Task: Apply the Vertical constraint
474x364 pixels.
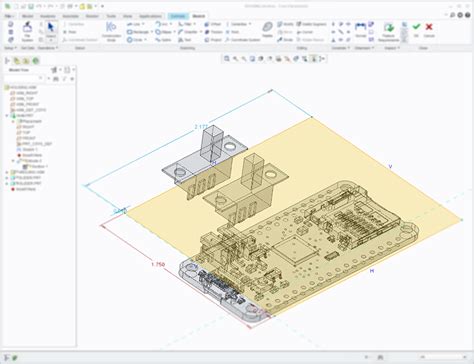Action: pos(333,24)
